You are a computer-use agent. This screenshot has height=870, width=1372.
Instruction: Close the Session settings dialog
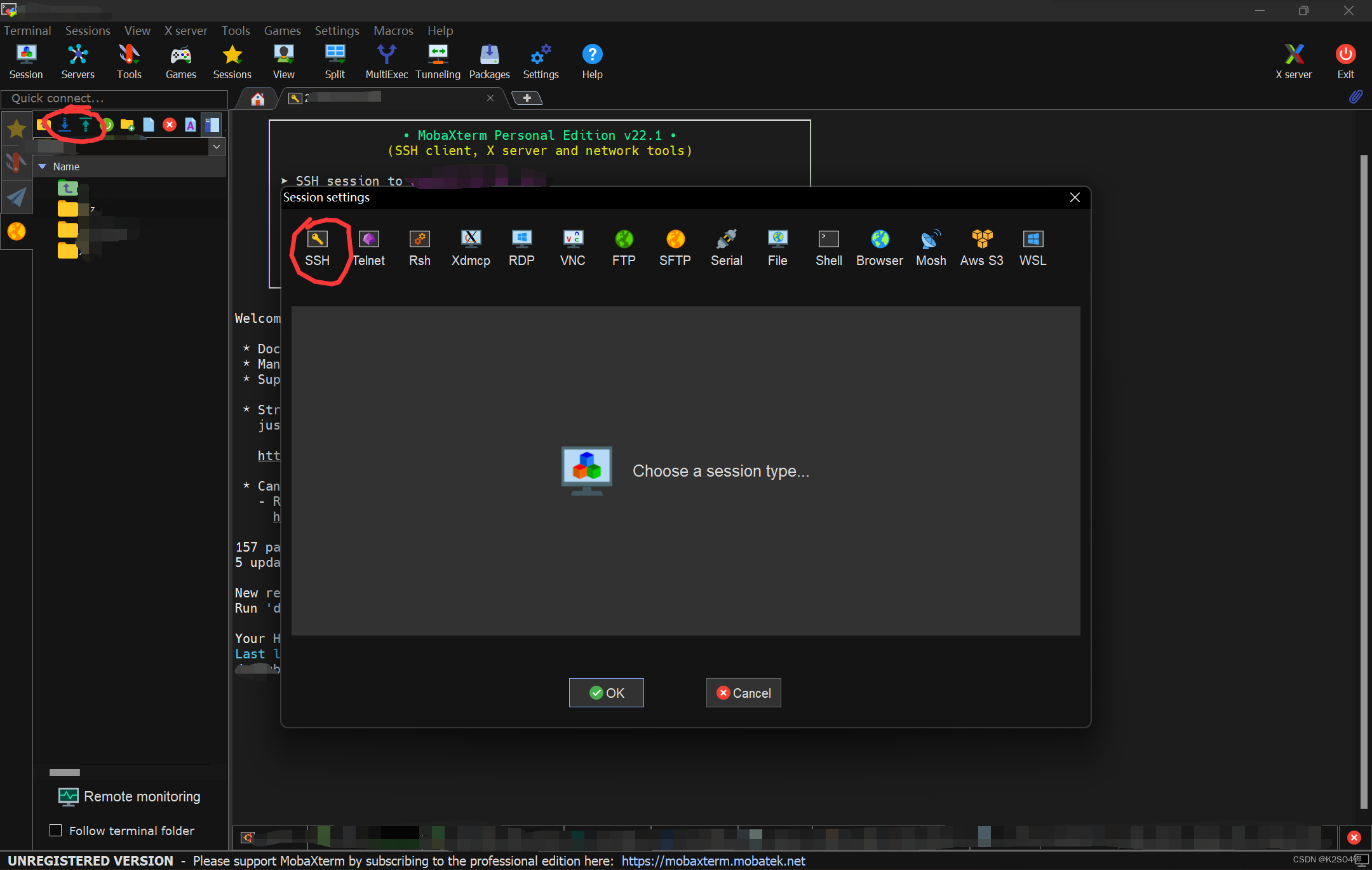pos(1075,198)
